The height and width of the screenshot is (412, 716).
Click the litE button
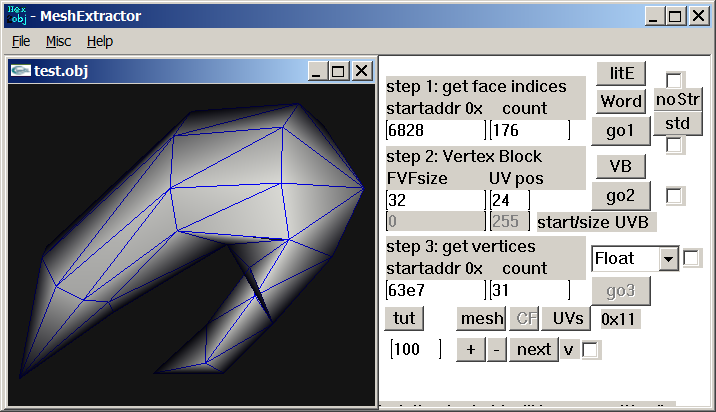coord(621,74)
